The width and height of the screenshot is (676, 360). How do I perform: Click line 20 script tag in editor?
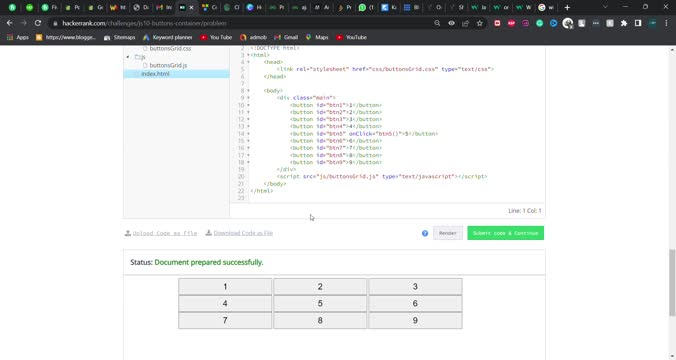[x=382, y=176]
